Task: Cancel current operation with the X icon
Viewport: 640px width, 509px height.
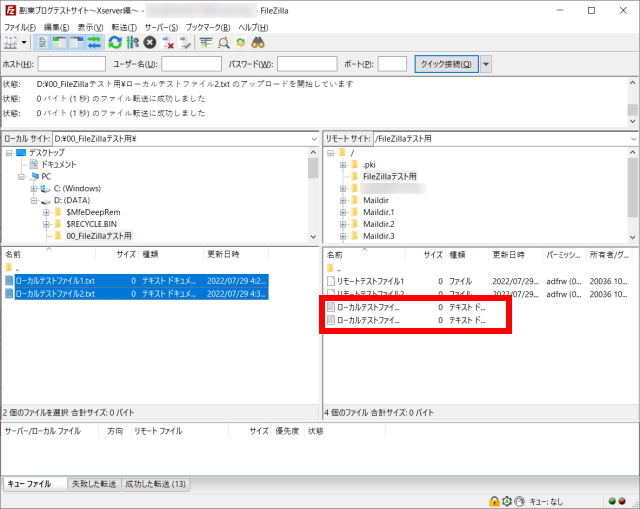Action: (x=149, y=43)
